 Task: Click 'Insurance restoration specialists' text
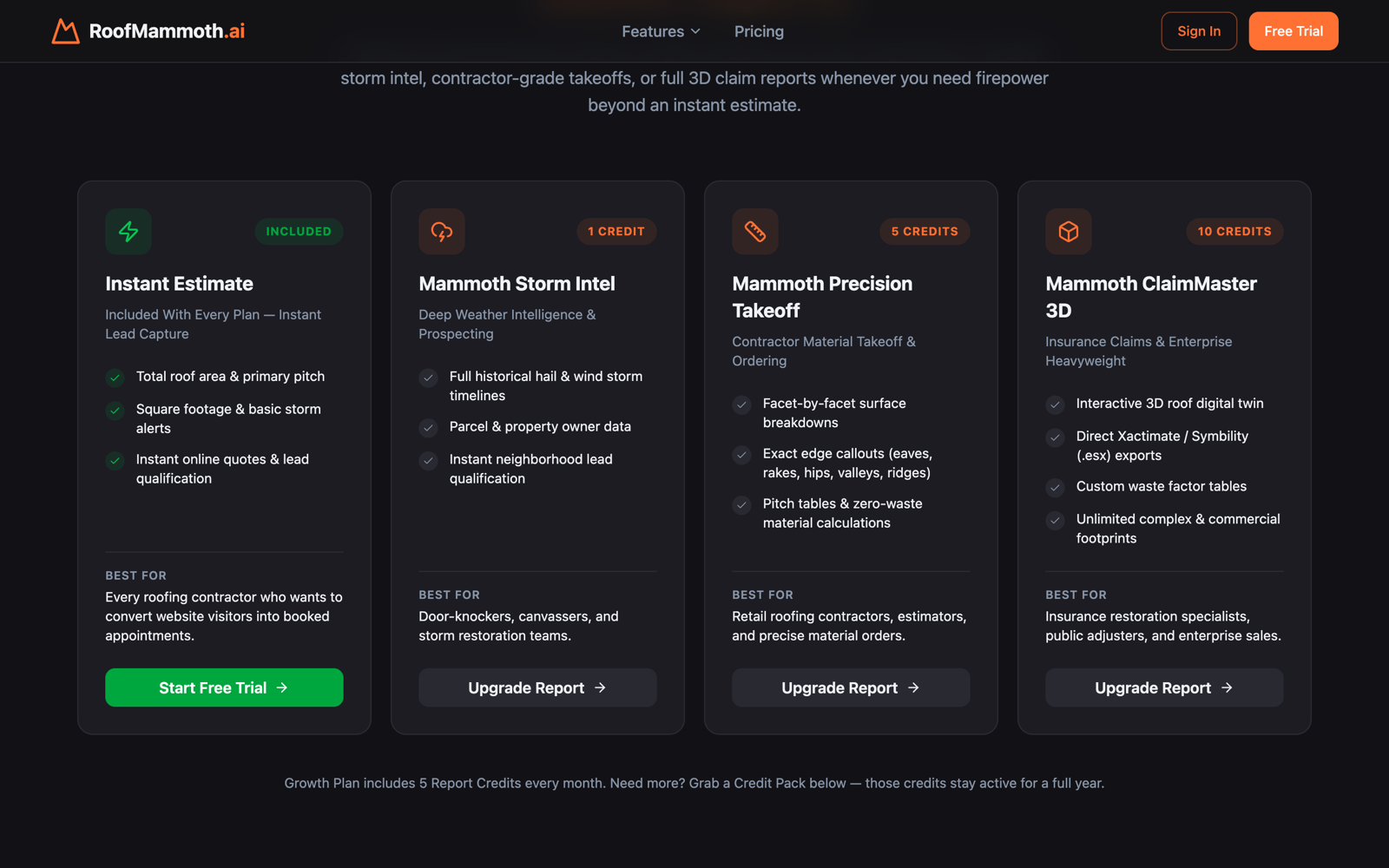[x=1163, y=626]
